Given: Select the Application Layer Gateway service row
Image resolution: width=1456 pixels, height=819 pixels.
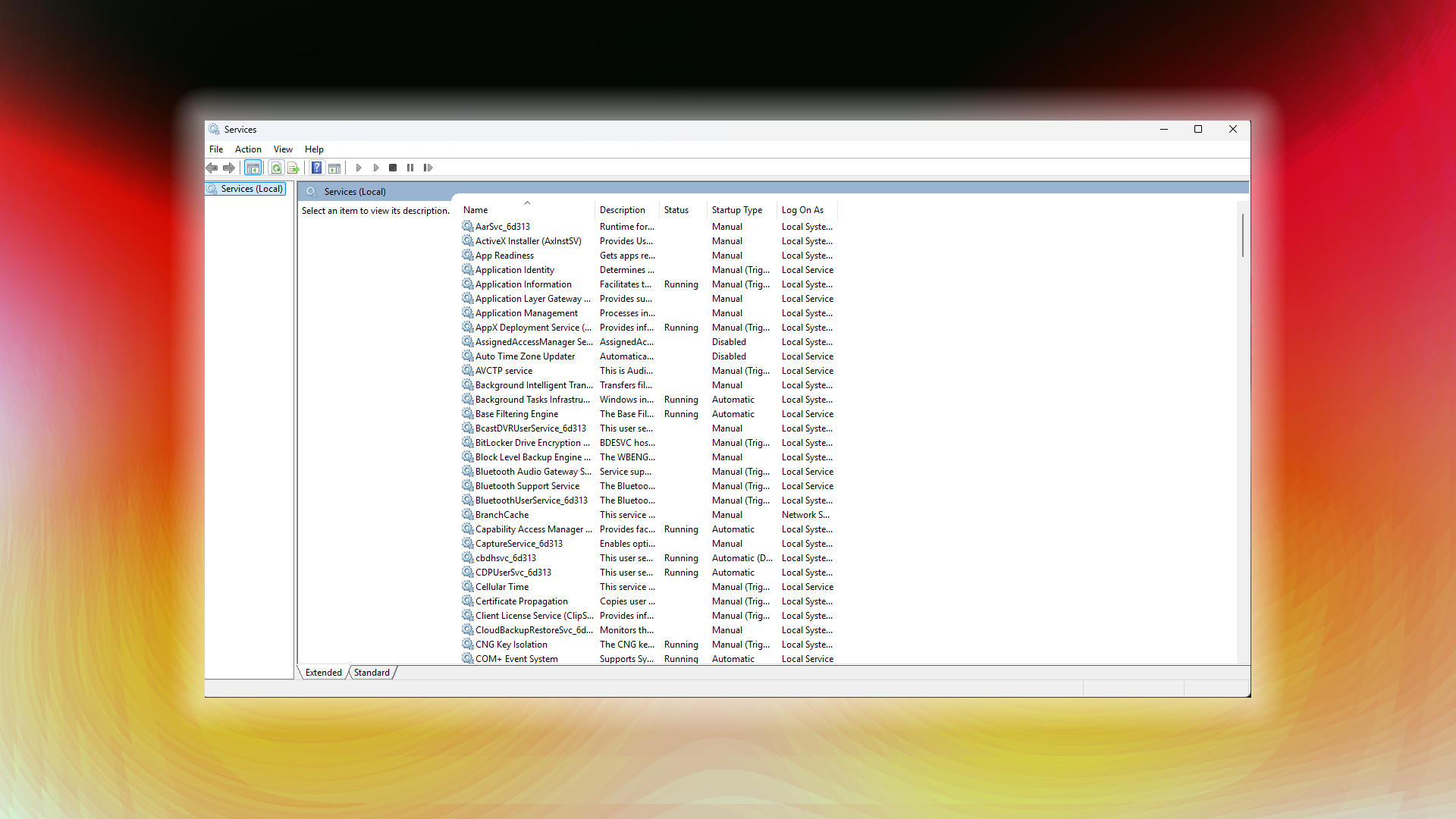Looking at the screenshot, I should [532, 299].
